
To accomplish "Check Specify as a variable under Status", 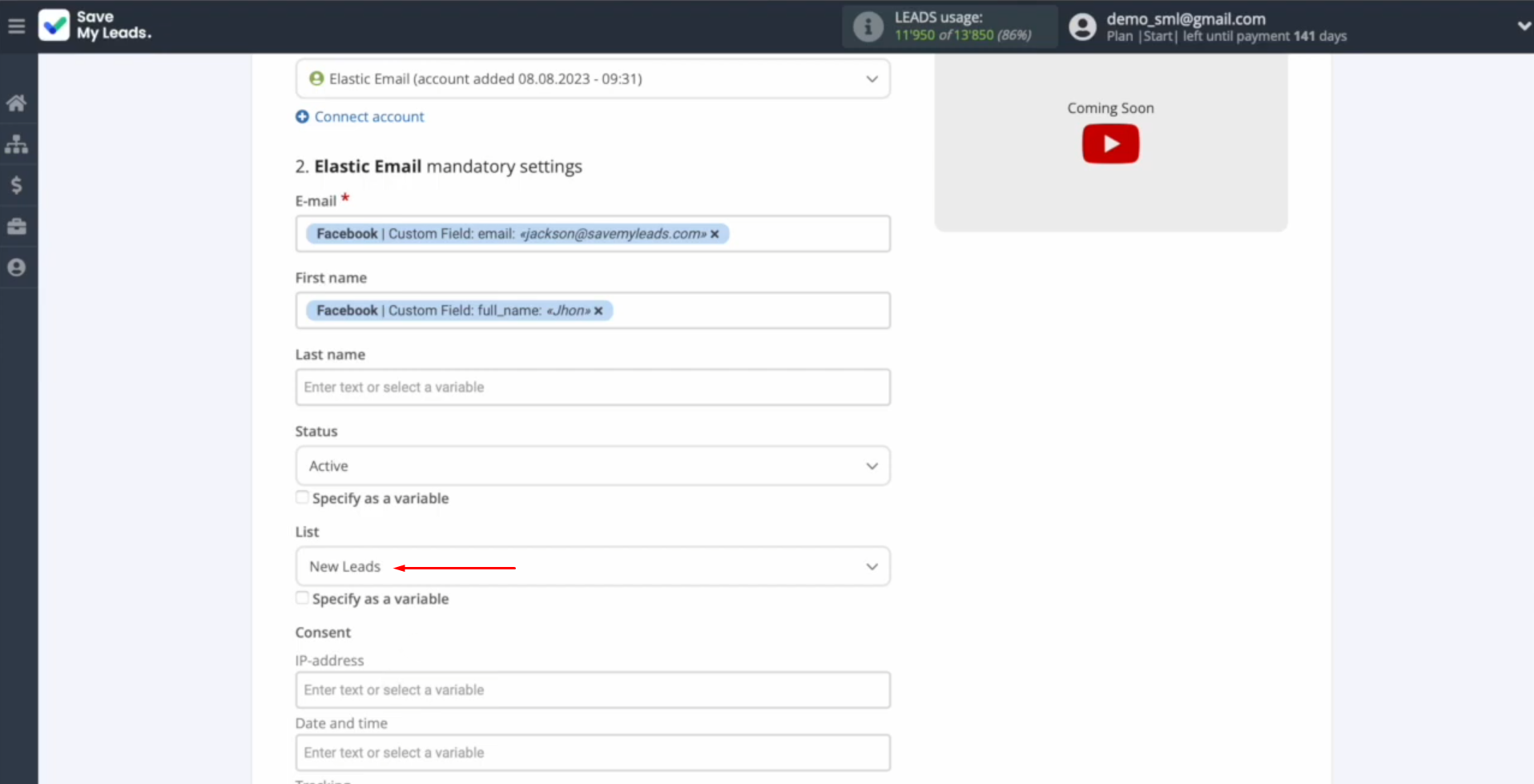I will click(x=302, y=497).
